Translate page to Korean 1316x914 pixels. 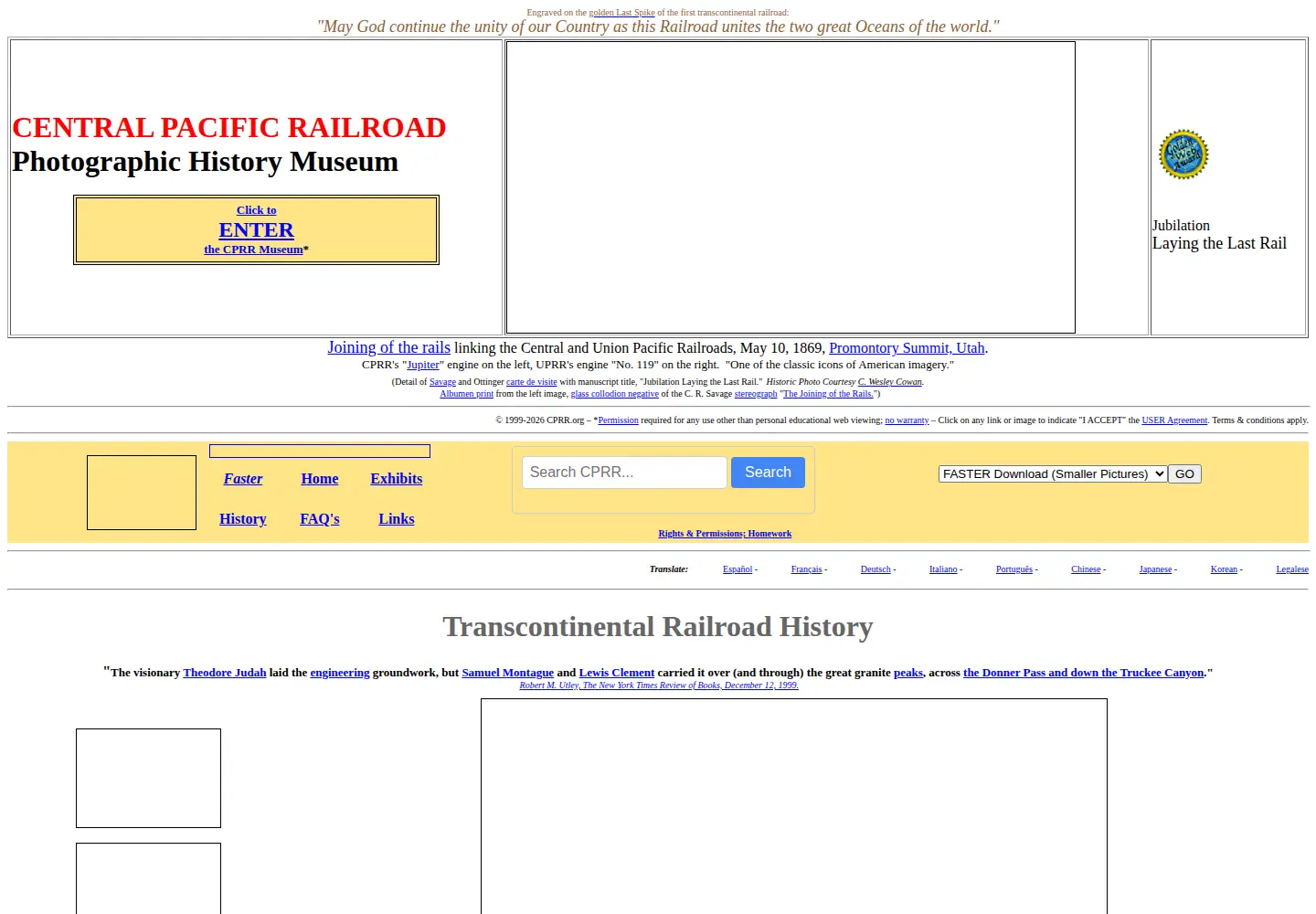(1224, 569)
